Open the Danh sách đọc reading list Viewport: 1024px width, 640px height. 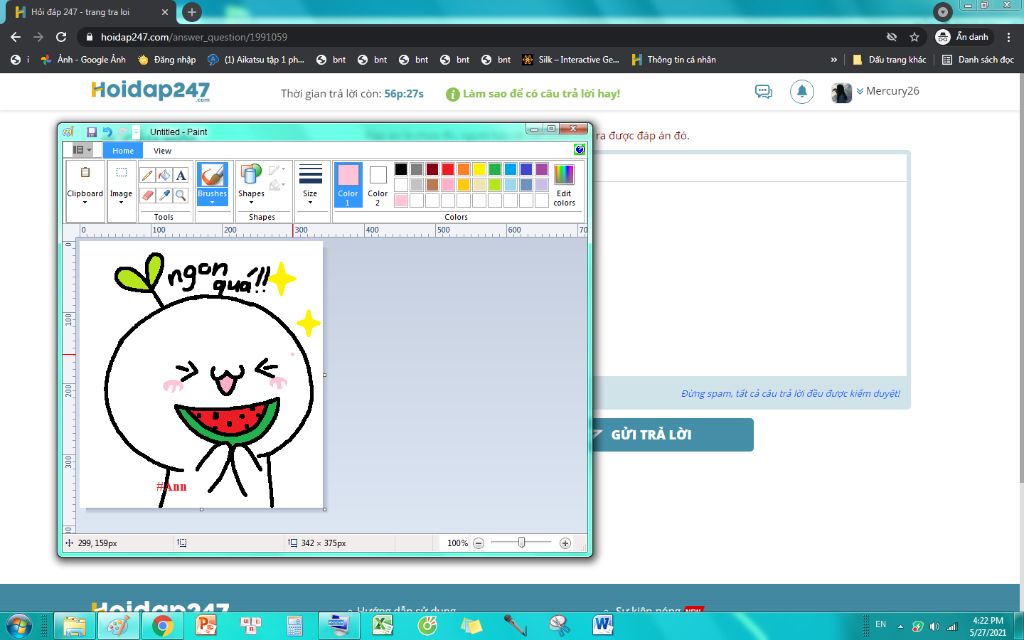point(978,59)
